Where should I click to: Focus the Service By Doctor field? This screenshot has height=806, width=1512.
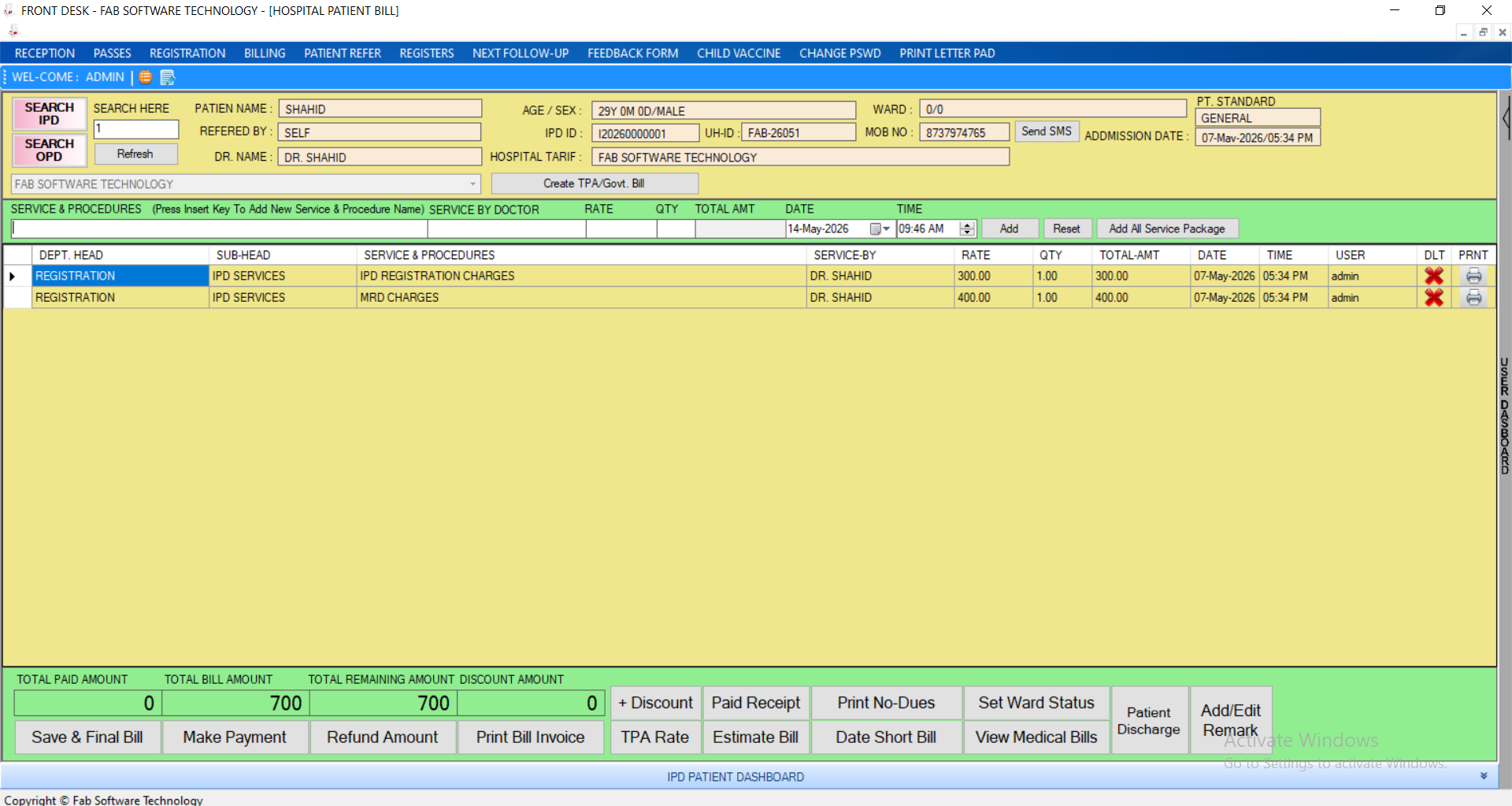506,228
